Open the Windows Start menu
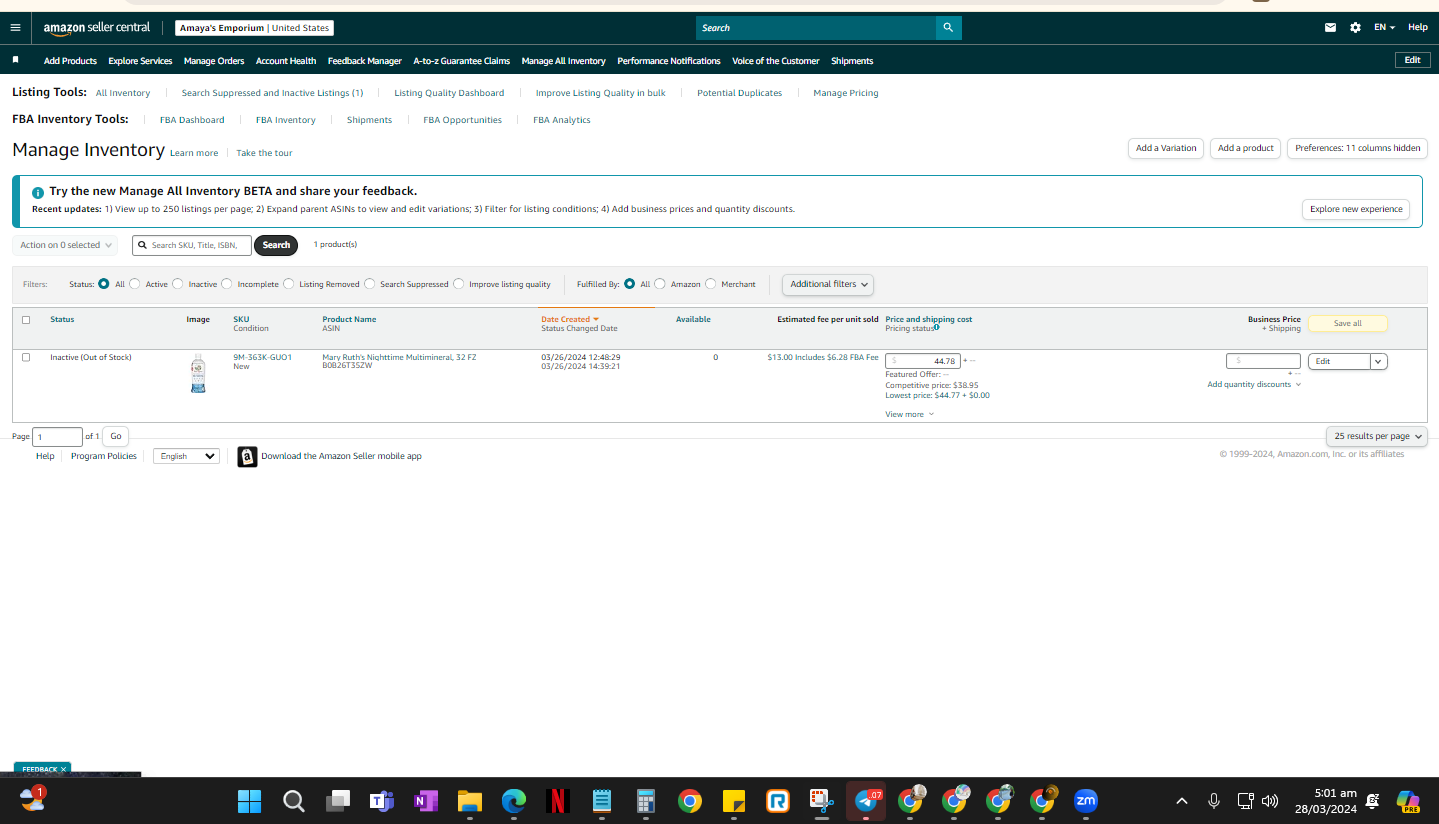This screenshot has height=824, width=1439. click(249, 801)
